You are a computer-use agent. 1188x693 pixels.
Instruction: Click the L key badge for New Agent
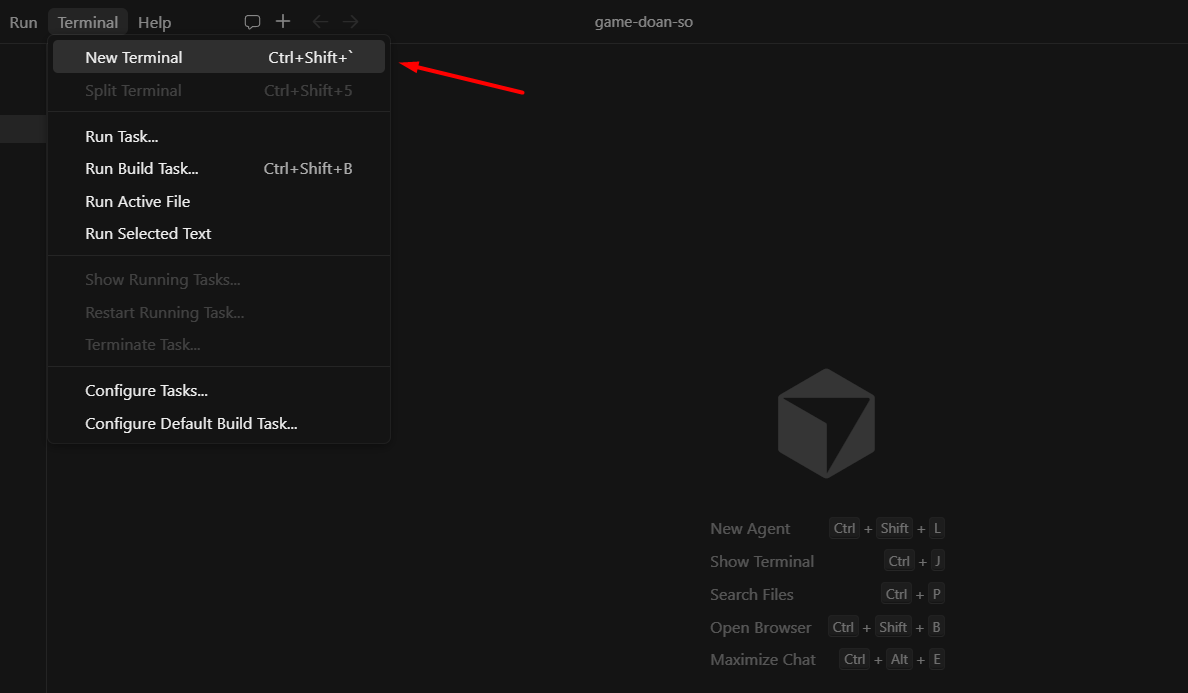click(x=937, y=529)
